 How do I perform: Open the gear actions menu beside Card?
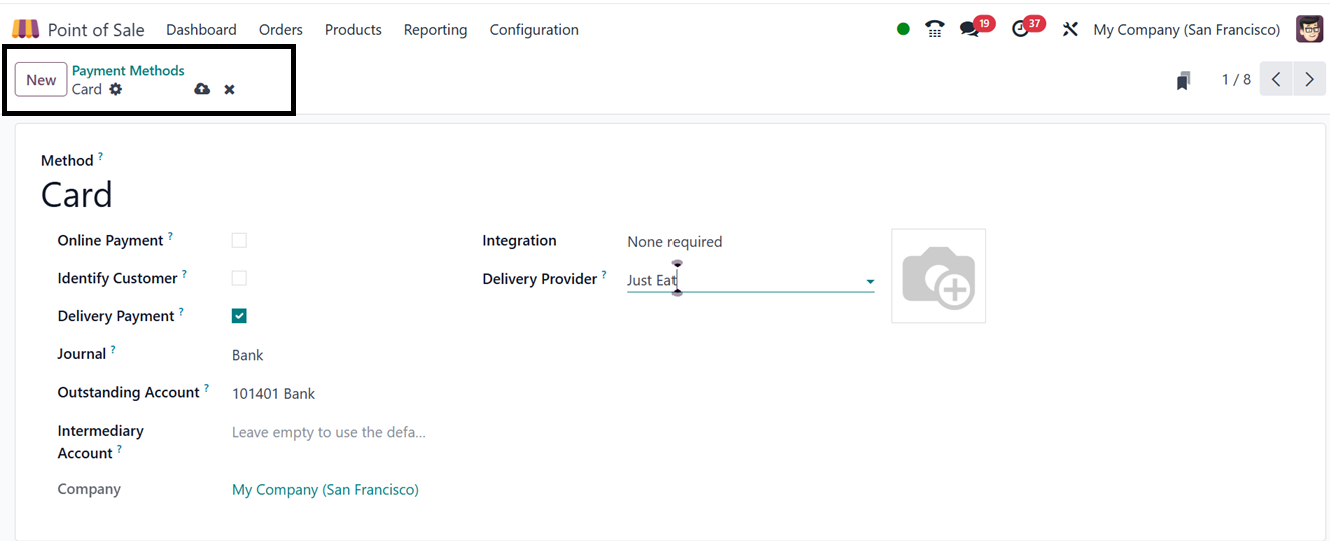[x=116, y=89]
